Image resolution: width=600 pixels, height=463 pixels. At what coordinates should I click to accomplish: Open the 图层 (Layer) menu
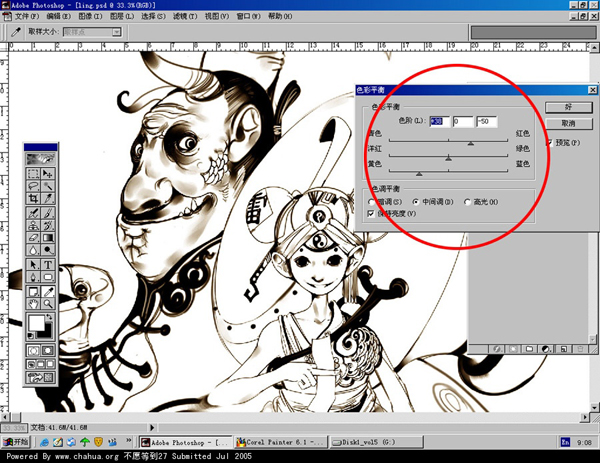pos(122,16)
